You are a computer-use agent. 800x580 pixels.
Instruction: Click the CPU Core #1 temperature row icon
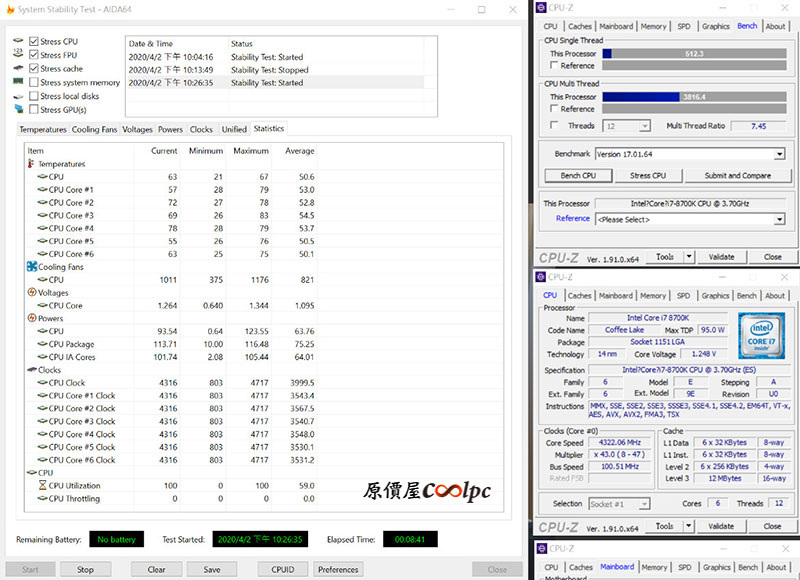tap(42, 189)
